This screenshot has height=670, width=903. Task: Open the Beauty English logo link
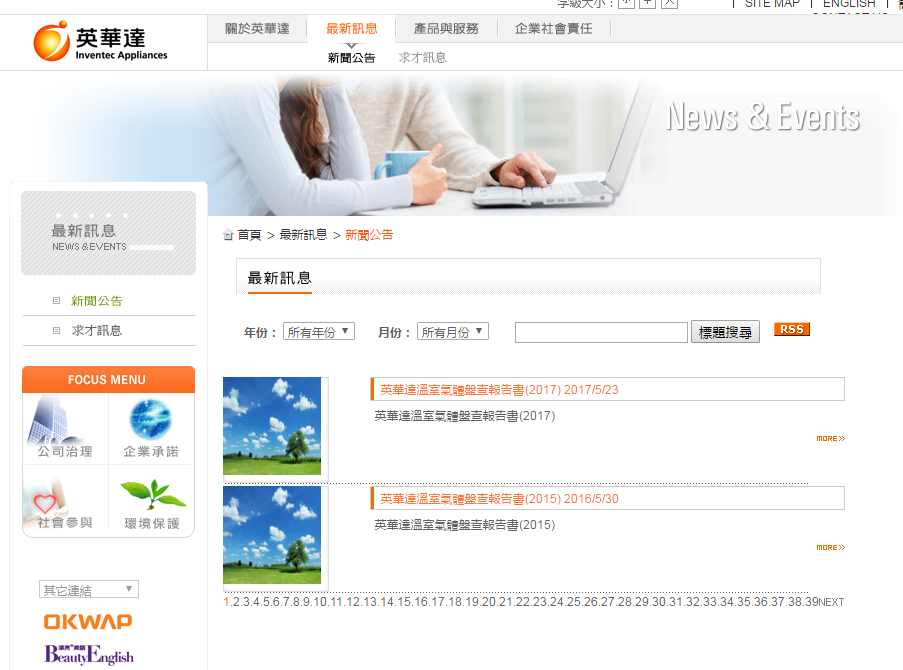click(89, 654)
